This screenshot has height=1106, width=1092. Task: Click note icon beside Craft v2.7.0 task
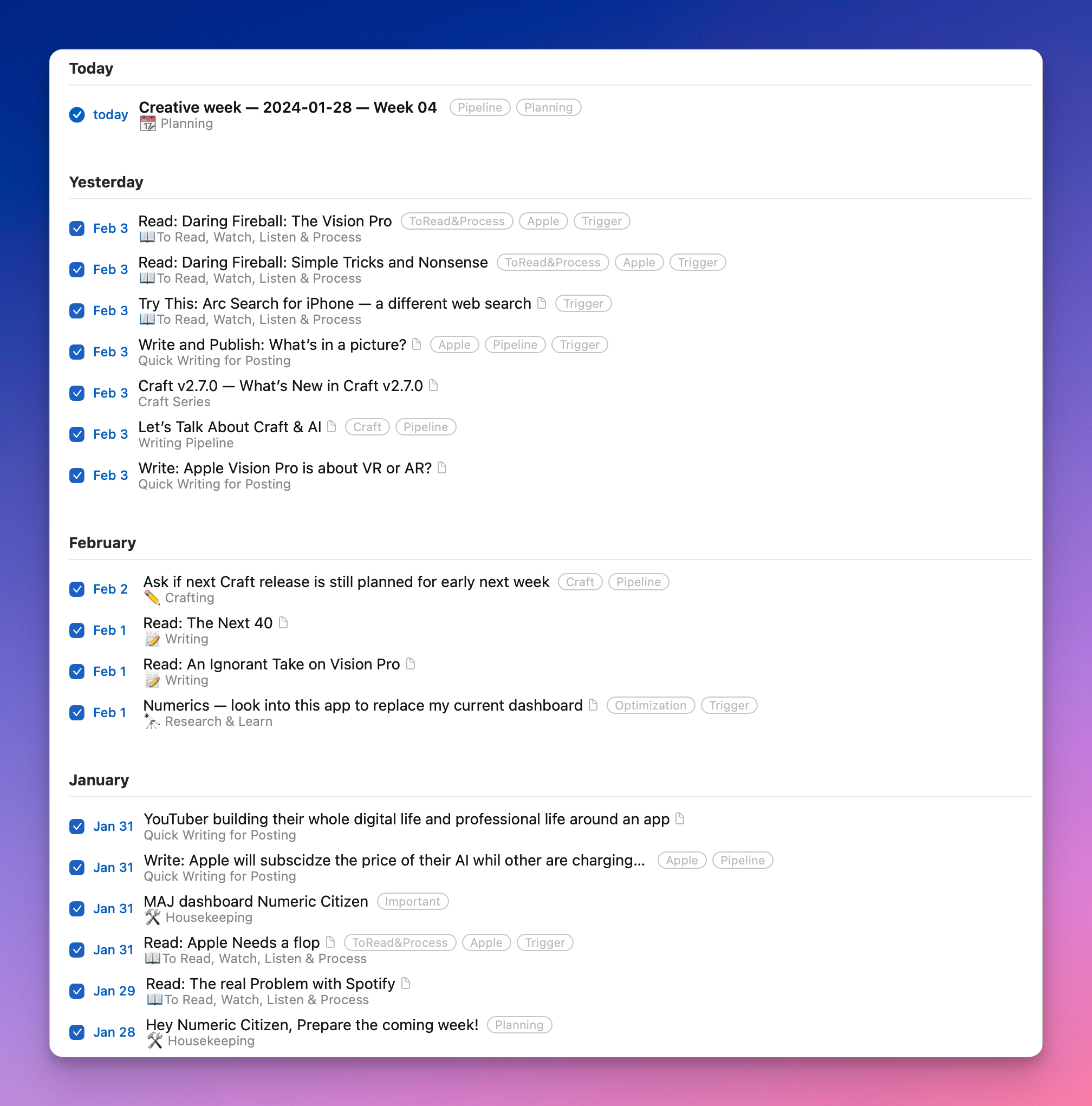tap(433, 385)
